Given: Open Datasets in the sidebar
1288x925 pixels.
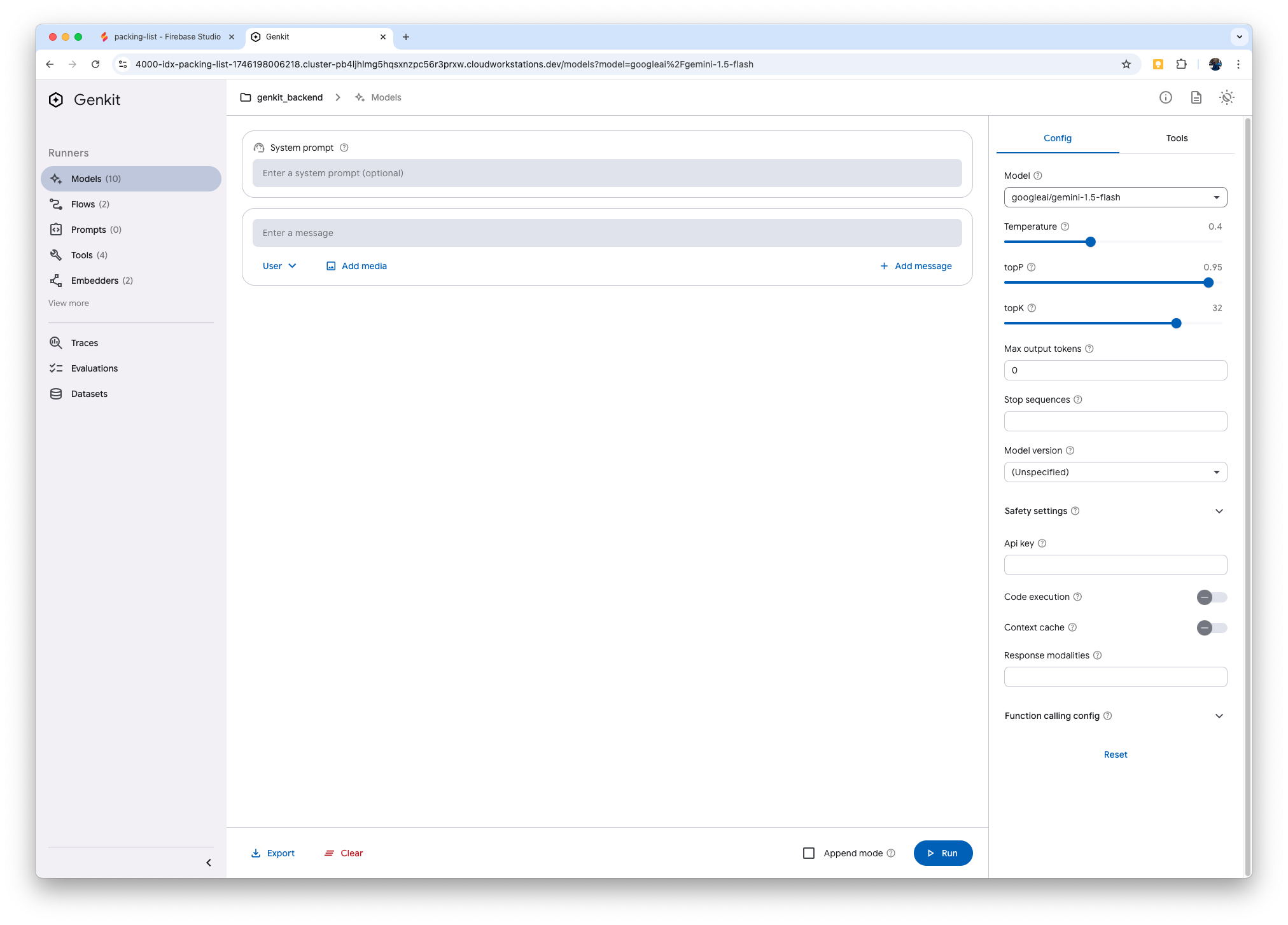Looking at the screenshot, I should click(x=131, y=394).
